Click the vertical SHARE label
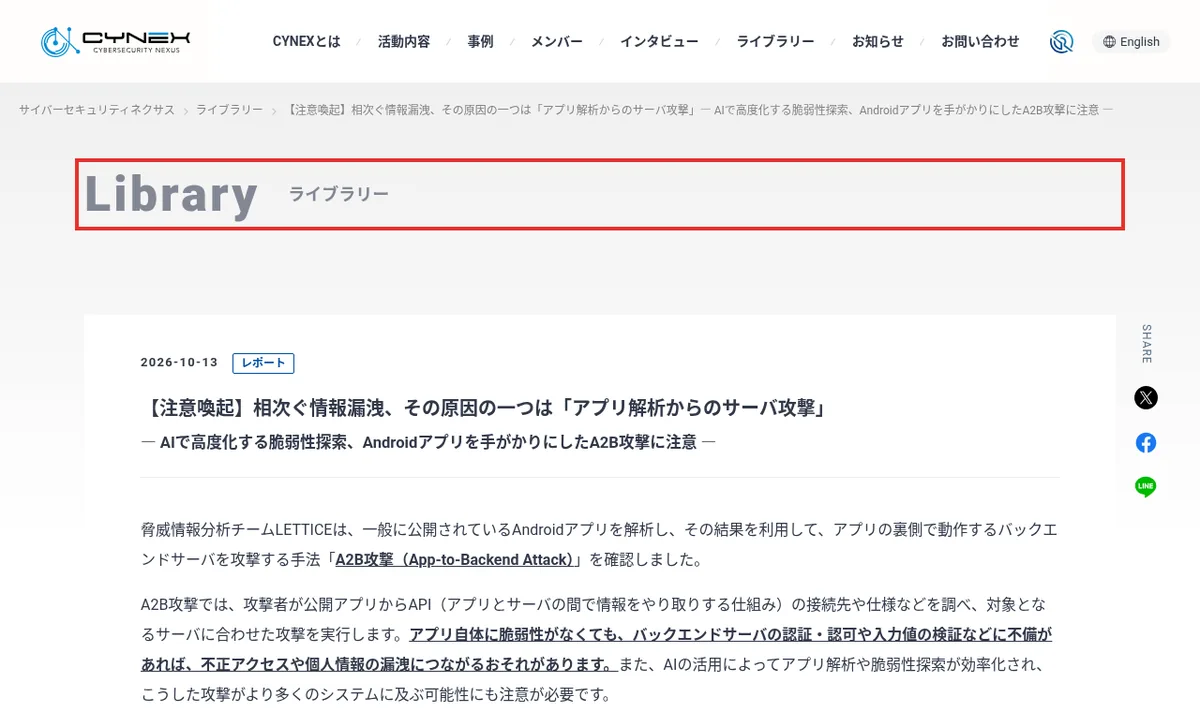Viewport: 1200px width, 712px height. pyautogui.click(x=1146, y=343)
